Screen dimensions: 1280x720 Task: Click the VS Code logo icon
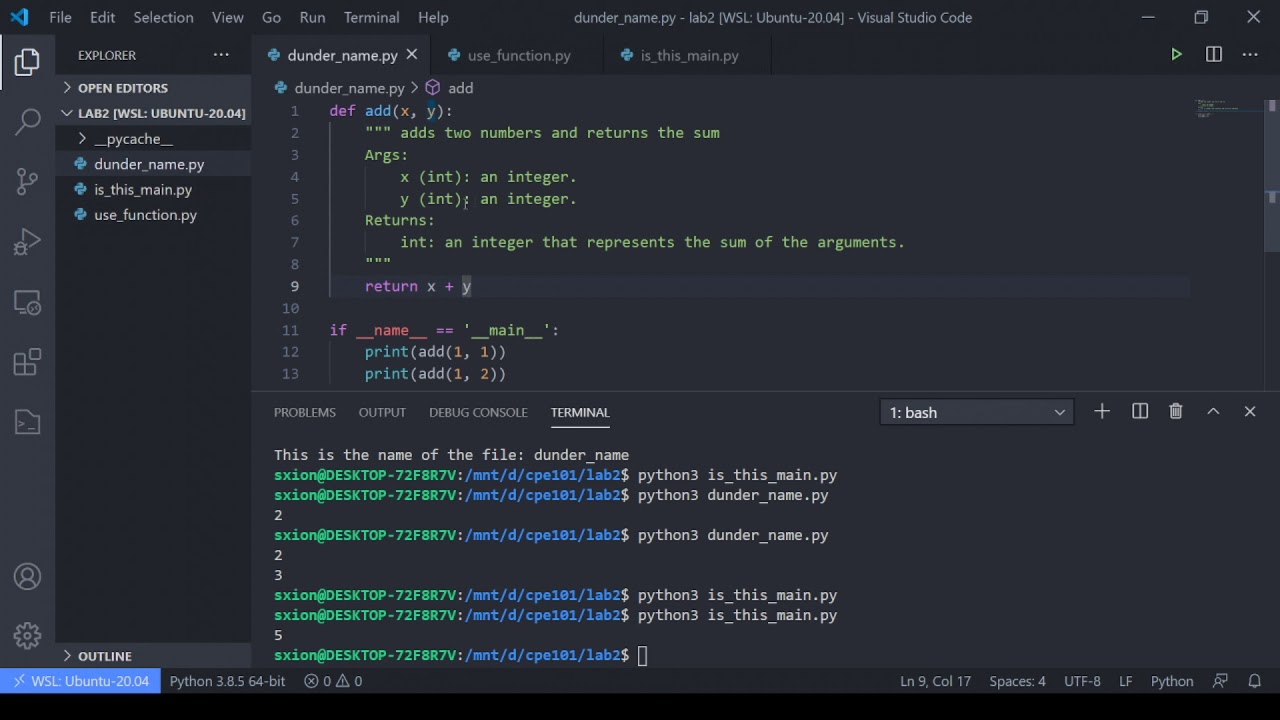click(x=19, y=17)
